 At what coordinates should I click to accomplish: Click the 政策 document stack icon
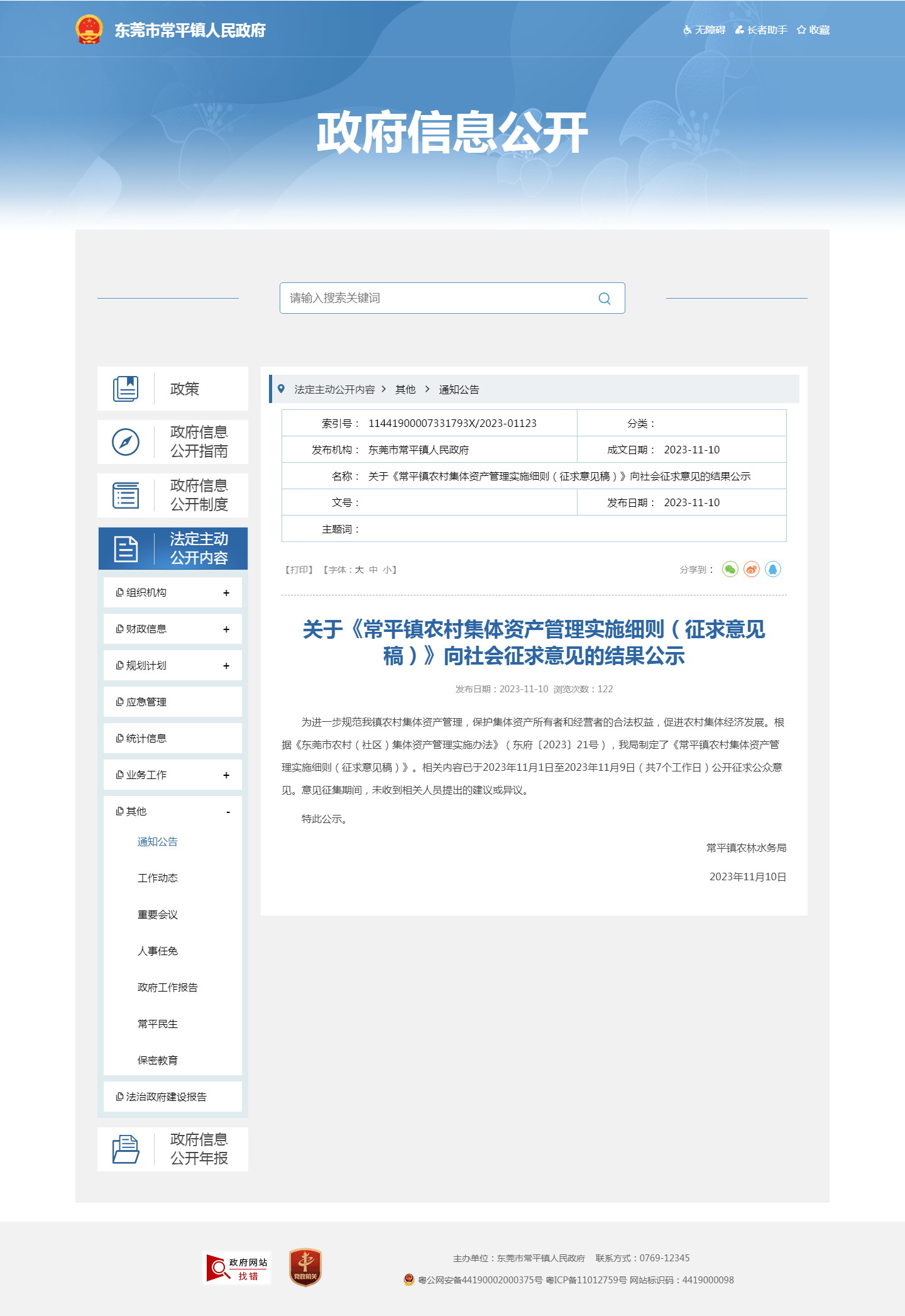(x=126, y=389)
